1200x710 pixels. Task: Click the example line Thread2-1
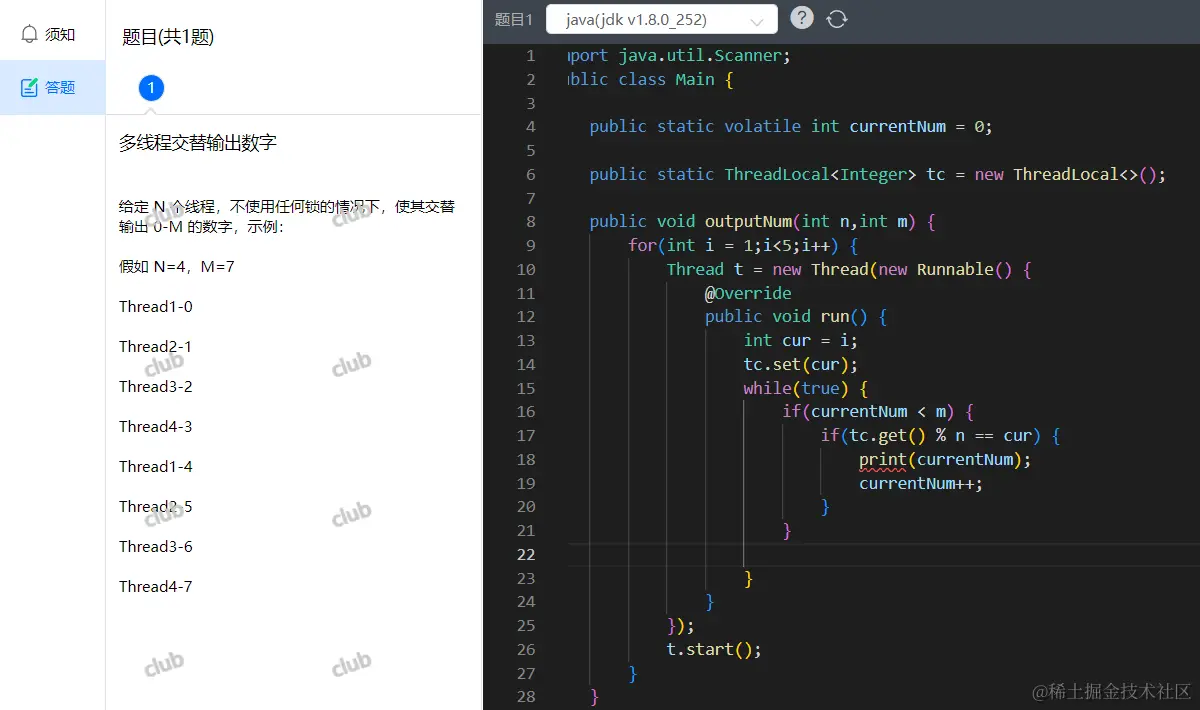(x=156, y=347)
